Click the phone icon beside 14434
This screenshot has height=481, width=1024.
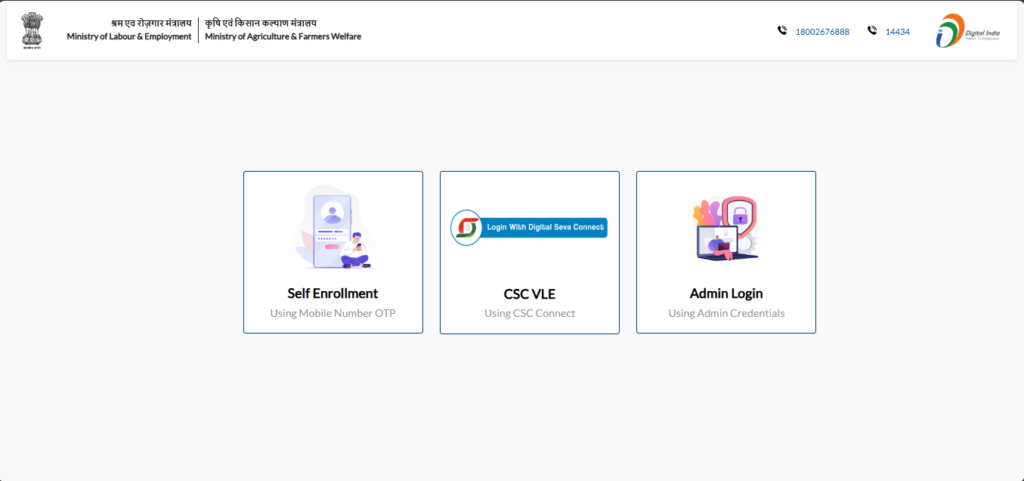point(872,31)
